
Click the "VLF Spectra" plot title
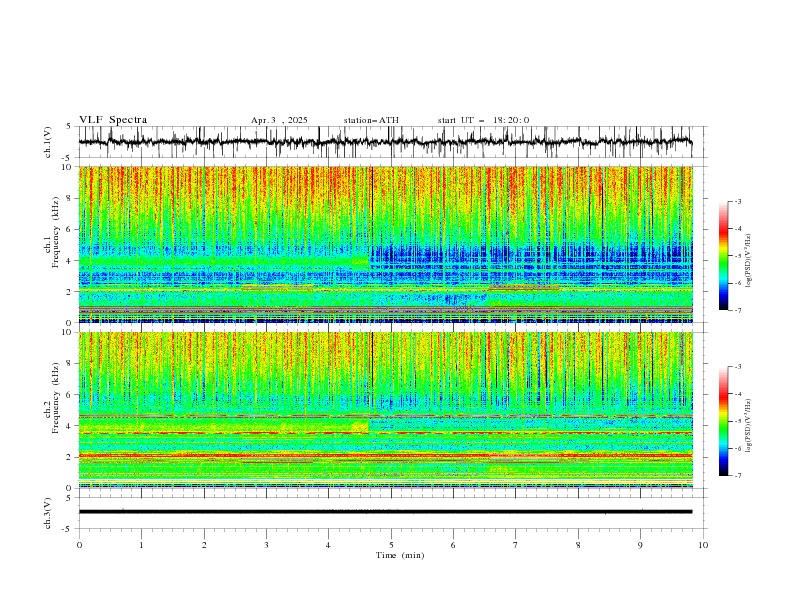(113, 120)
